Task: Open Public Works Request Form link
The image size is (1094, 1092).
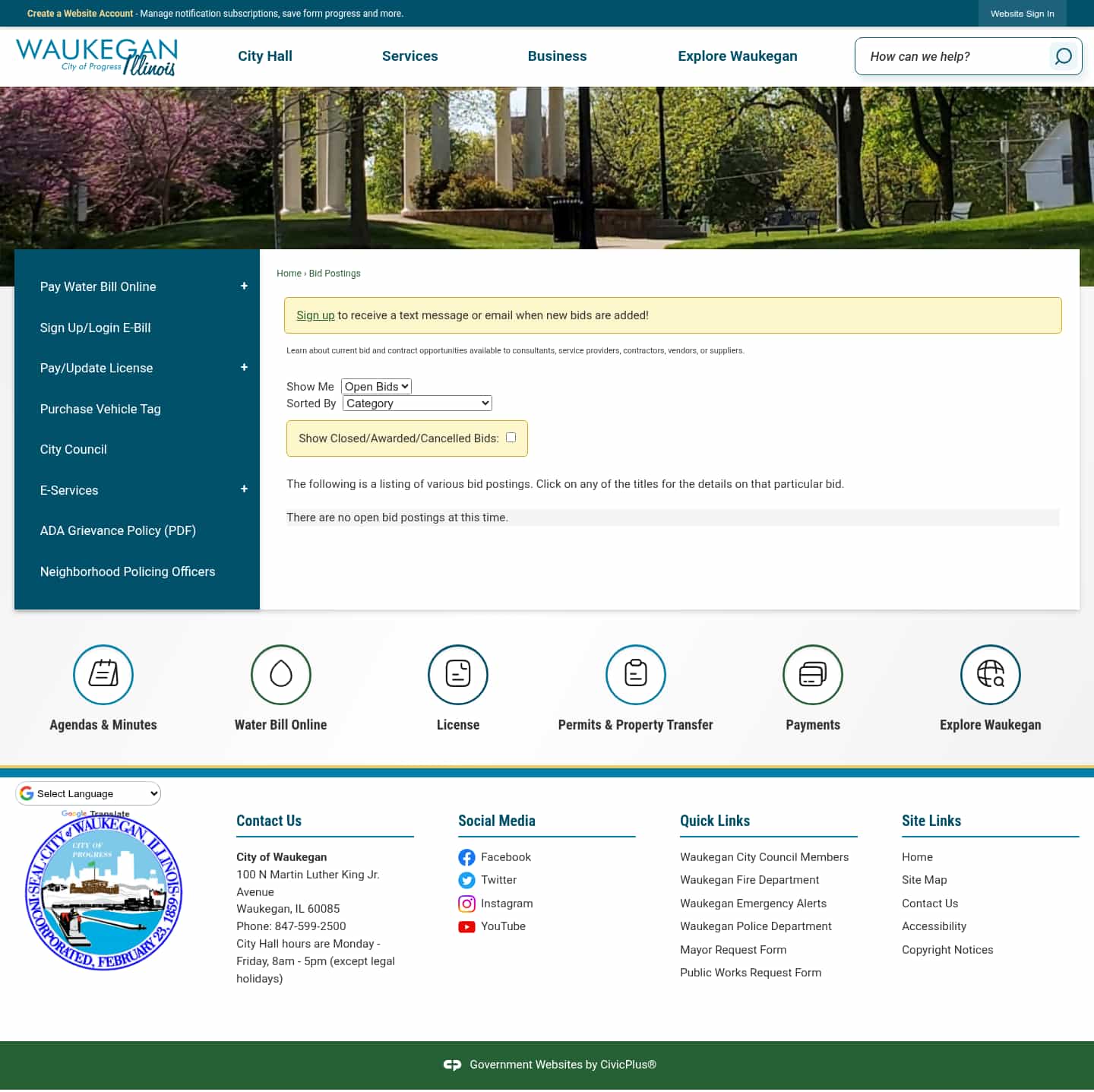Action: (x=751, y=973)
